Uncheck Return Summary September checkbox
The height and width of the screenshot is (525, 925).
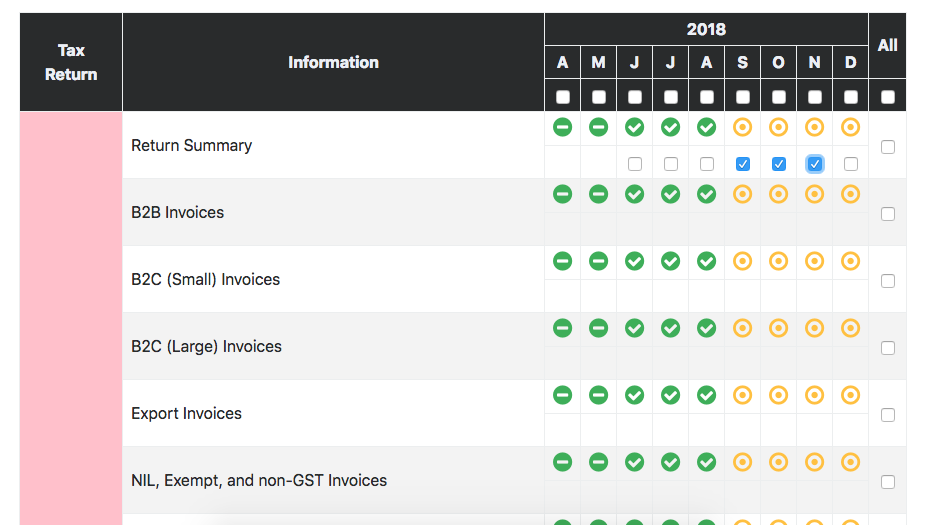tap(743, 164)
